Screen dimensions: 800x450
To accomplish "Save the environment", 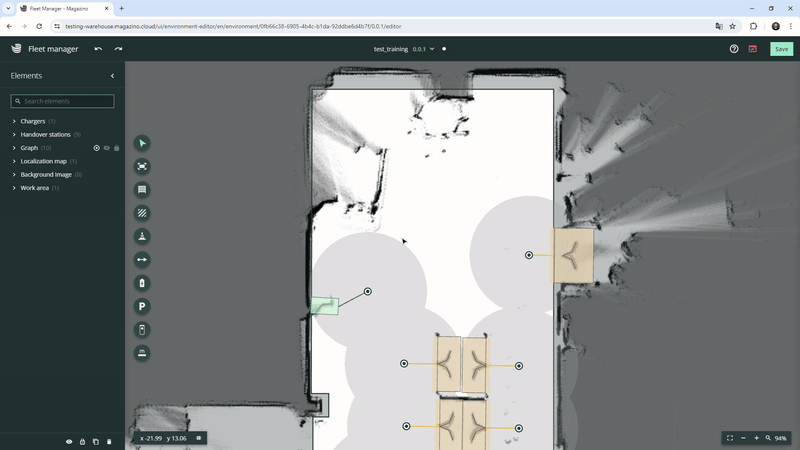I will click(781, 49).
